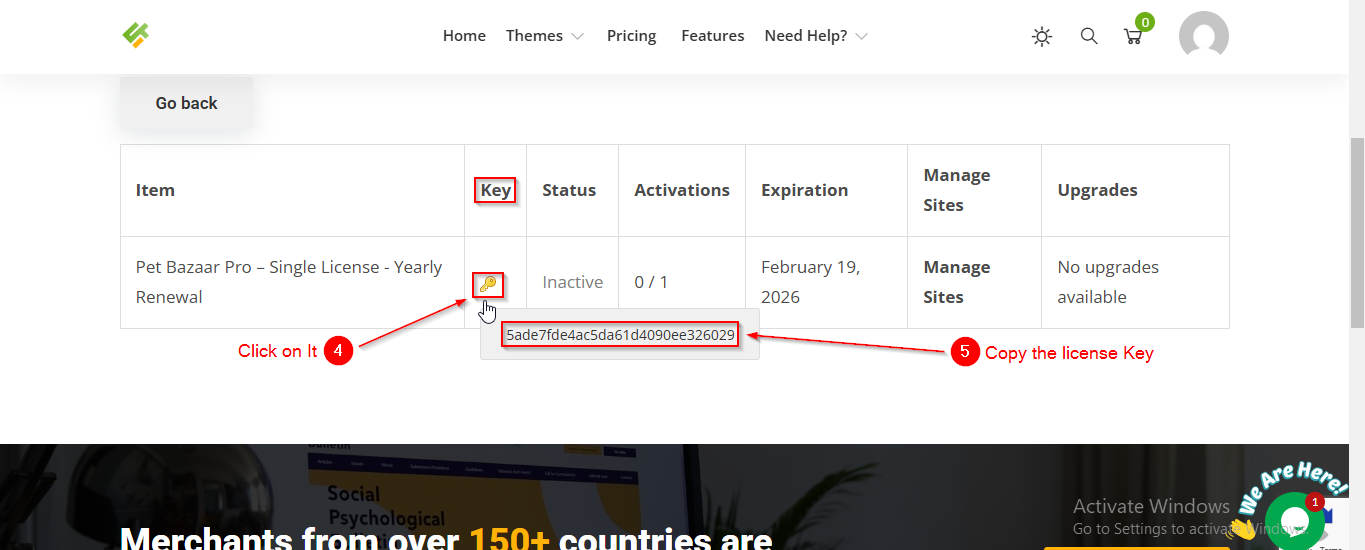Click the 0 / 1 activations value

pos(651,282)
